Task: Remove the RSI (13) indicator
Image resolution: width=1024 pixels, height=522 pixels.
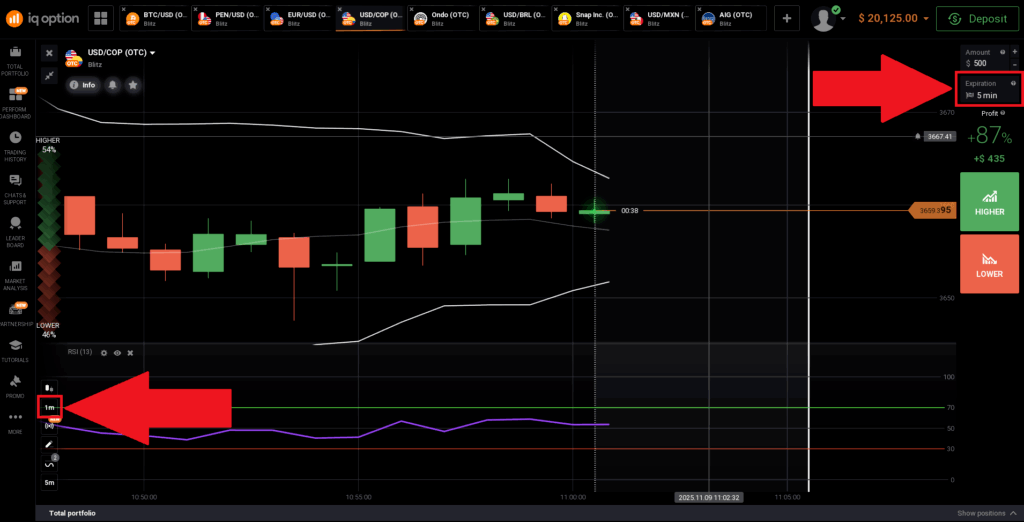Action: point(130,353)
